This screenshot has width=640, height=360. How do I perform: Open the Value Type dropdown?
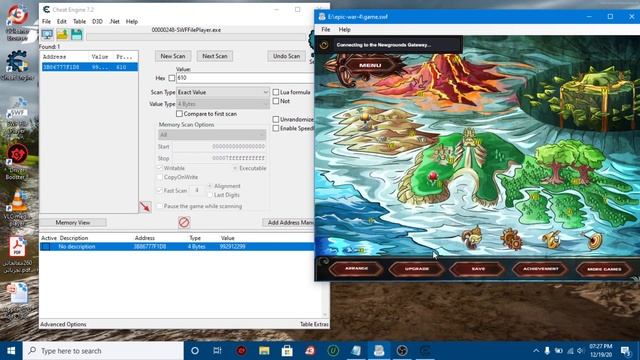(x=222, y=104)
